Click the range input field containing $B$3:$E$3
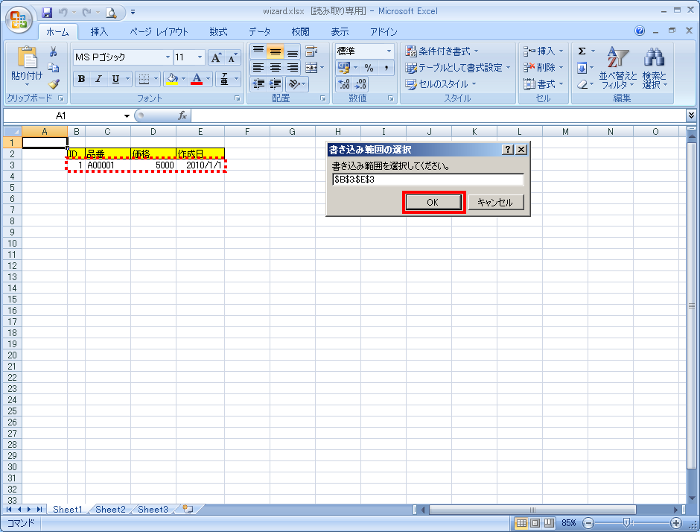 427,180
